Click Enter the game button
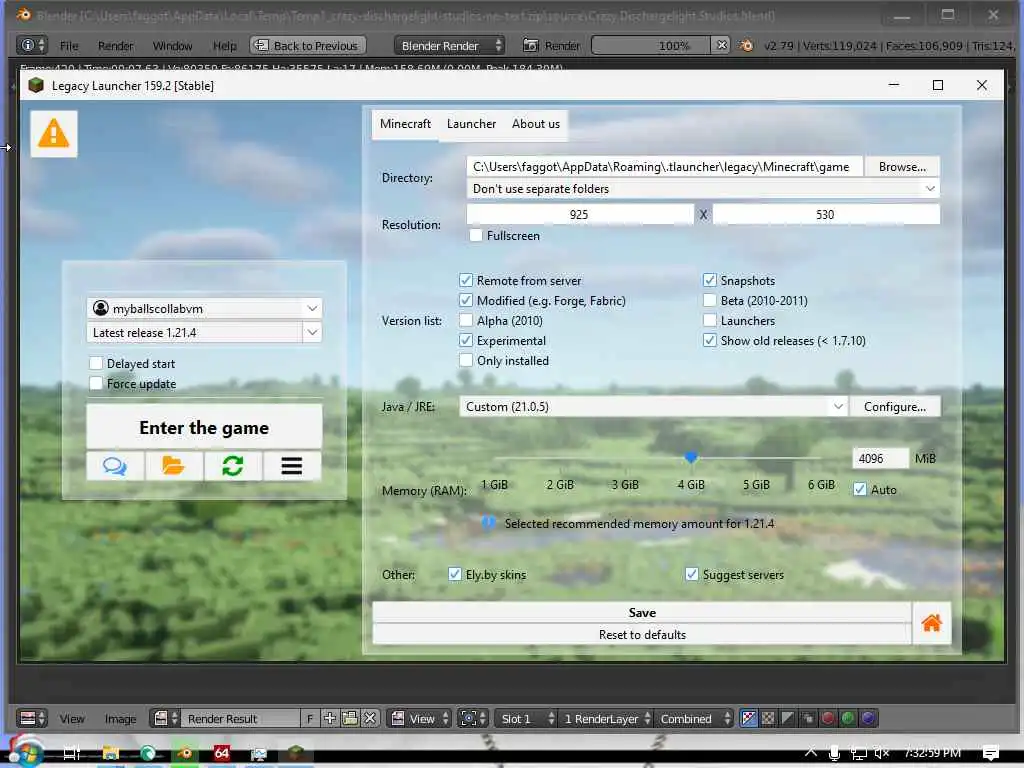1024x768 pixels. pyautogui.click(x=204, y=427)
